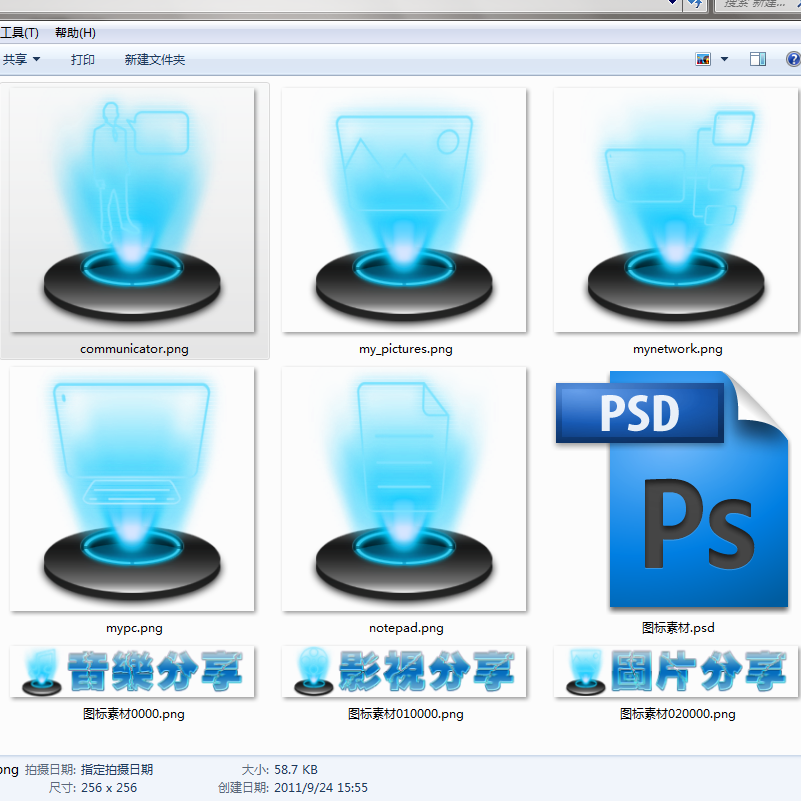Select the 音樂分享 banner thumbnail
Screen dimensions: 801x801
(x=132, y=671)
